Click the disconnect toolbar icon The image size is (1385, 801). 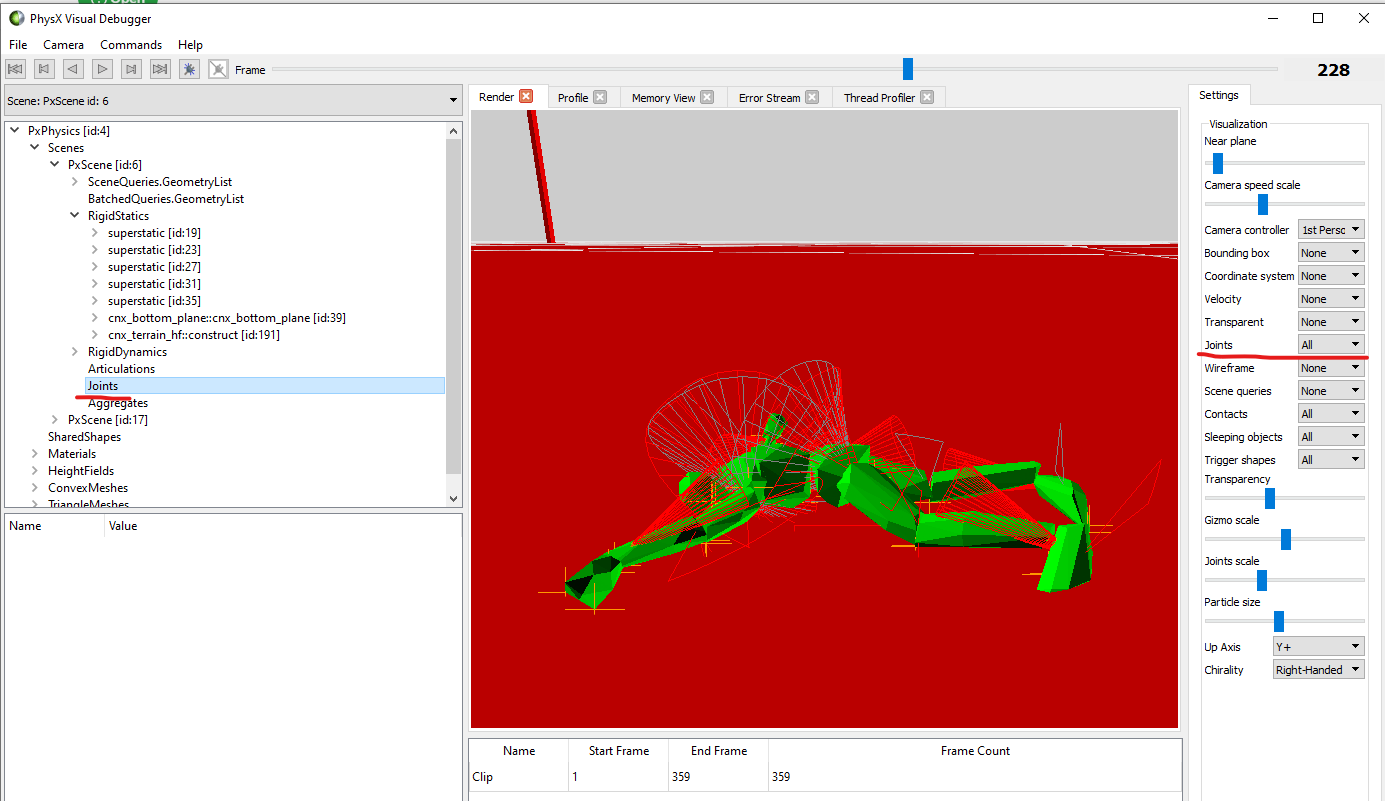click(x=217, y=68)
